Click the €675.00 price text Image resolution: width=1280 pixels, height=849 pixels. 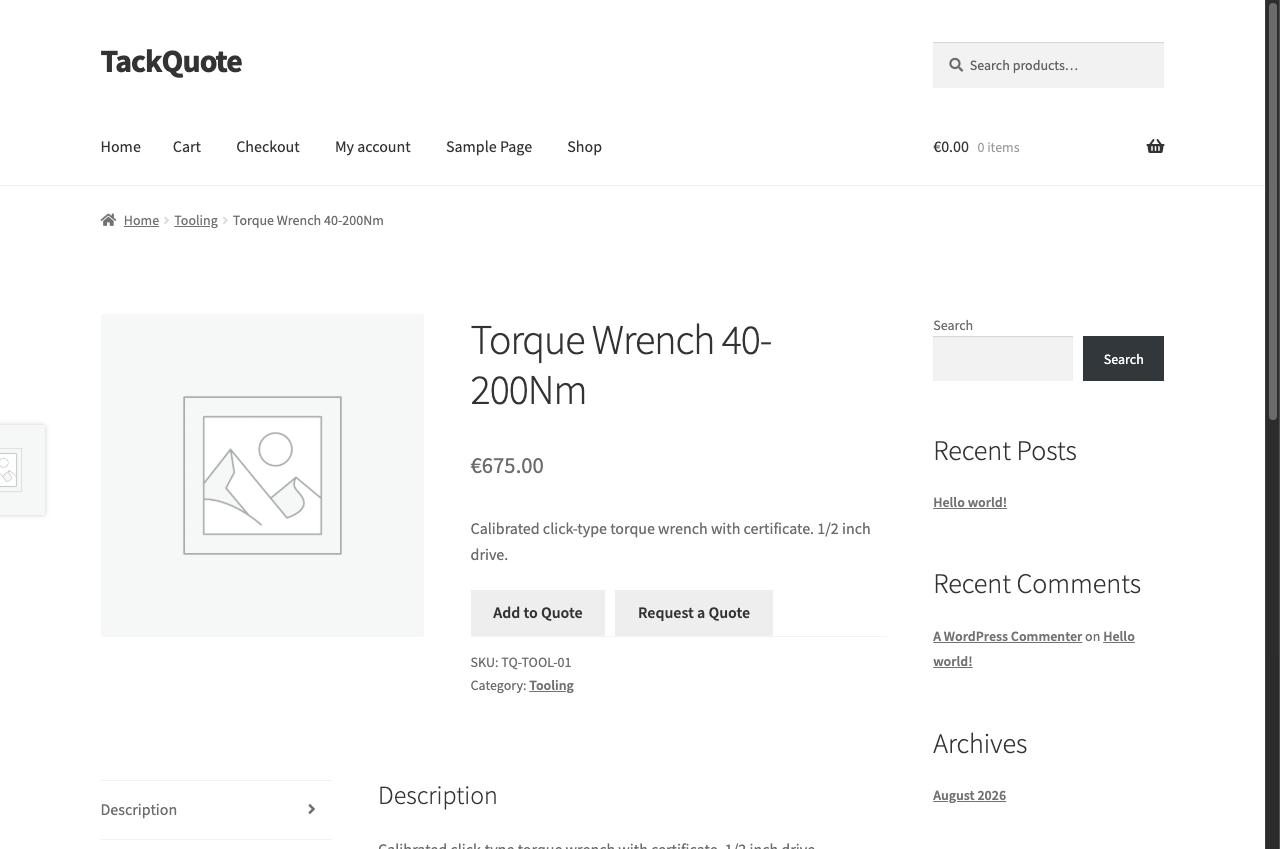click(507, 466)
